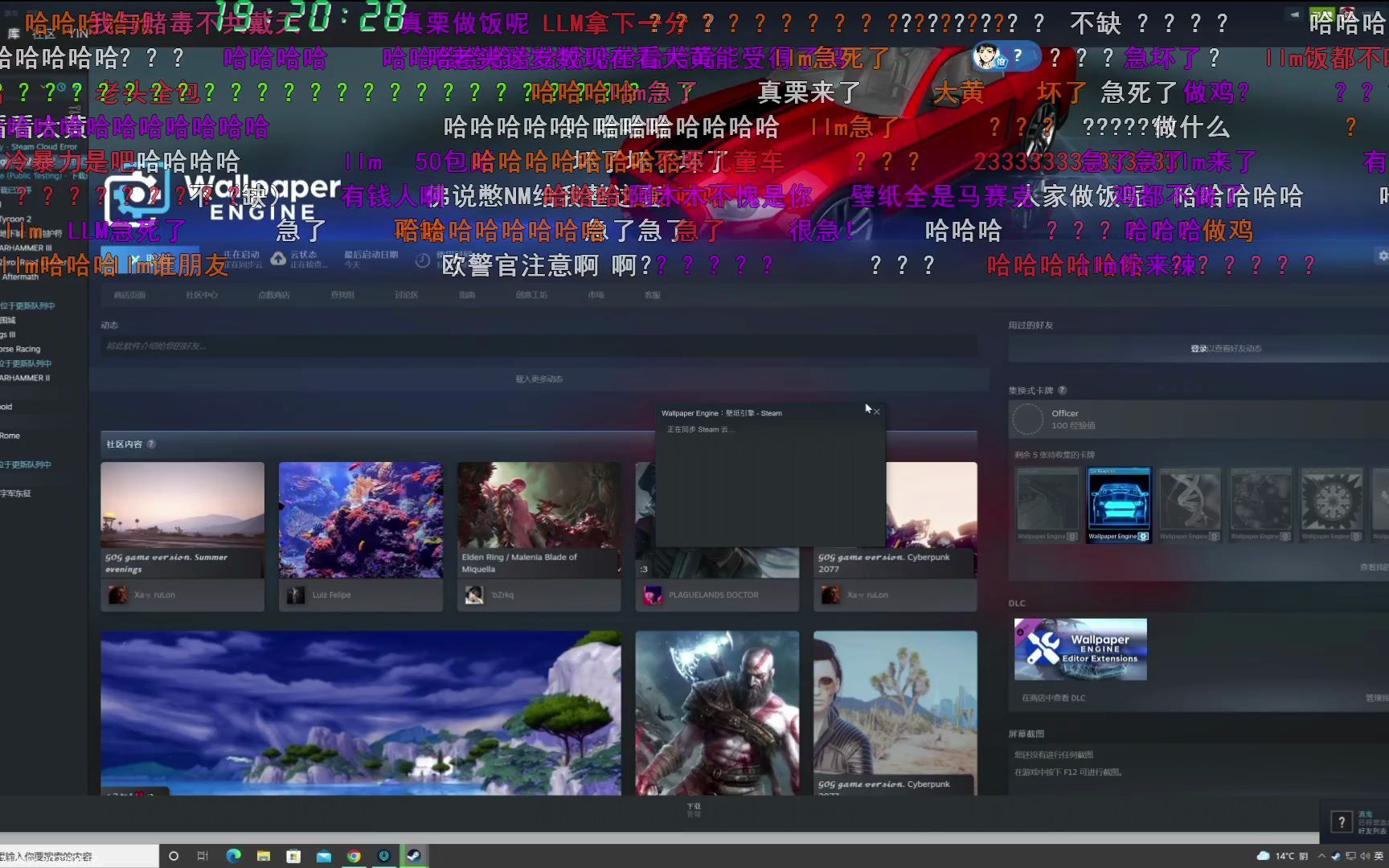Open the coral reef community thumbnail
The image size is (1389, 868).
(361, 519)
